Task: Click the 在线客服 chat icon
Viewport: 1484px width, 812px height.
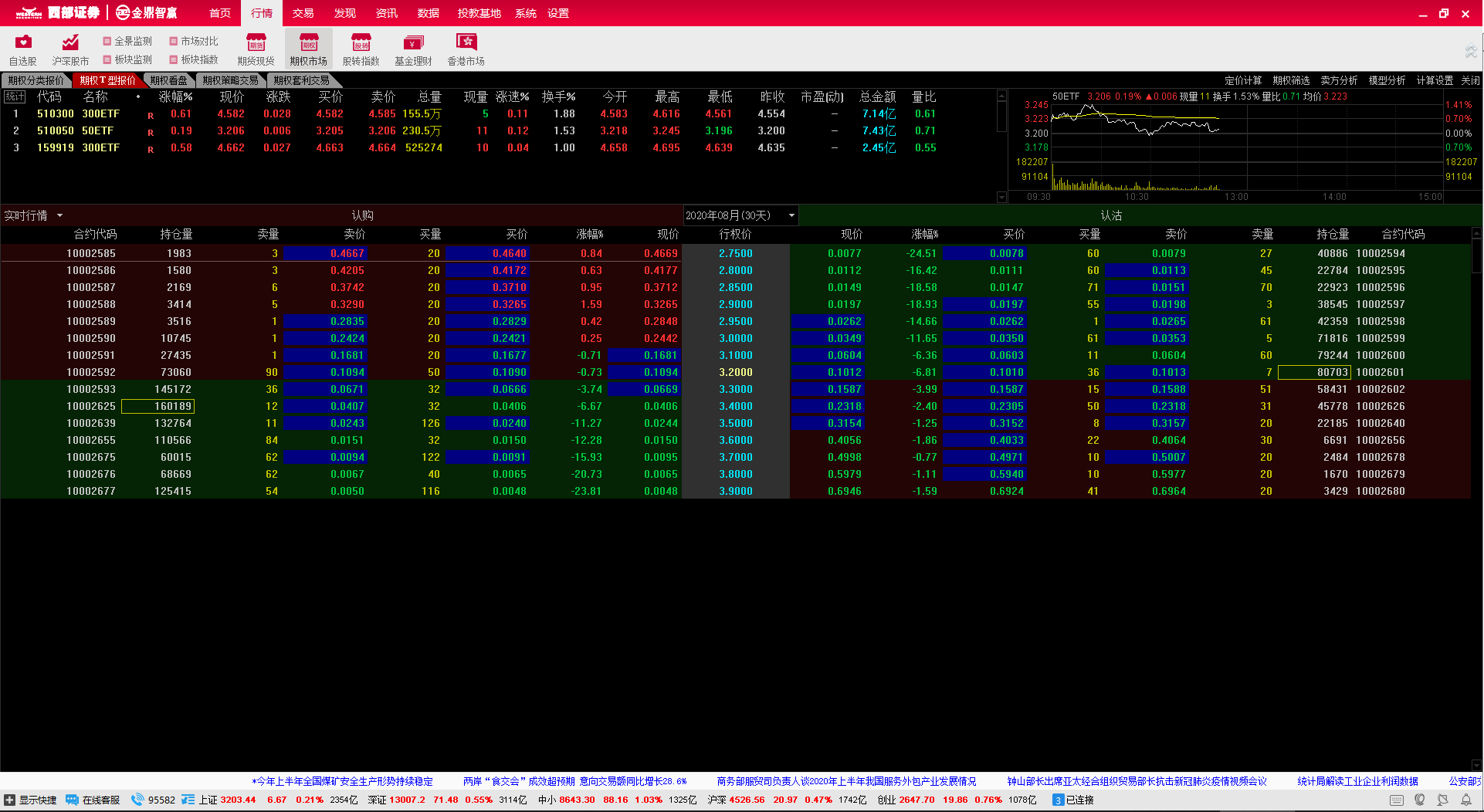Action: click(x=73, y=800)
